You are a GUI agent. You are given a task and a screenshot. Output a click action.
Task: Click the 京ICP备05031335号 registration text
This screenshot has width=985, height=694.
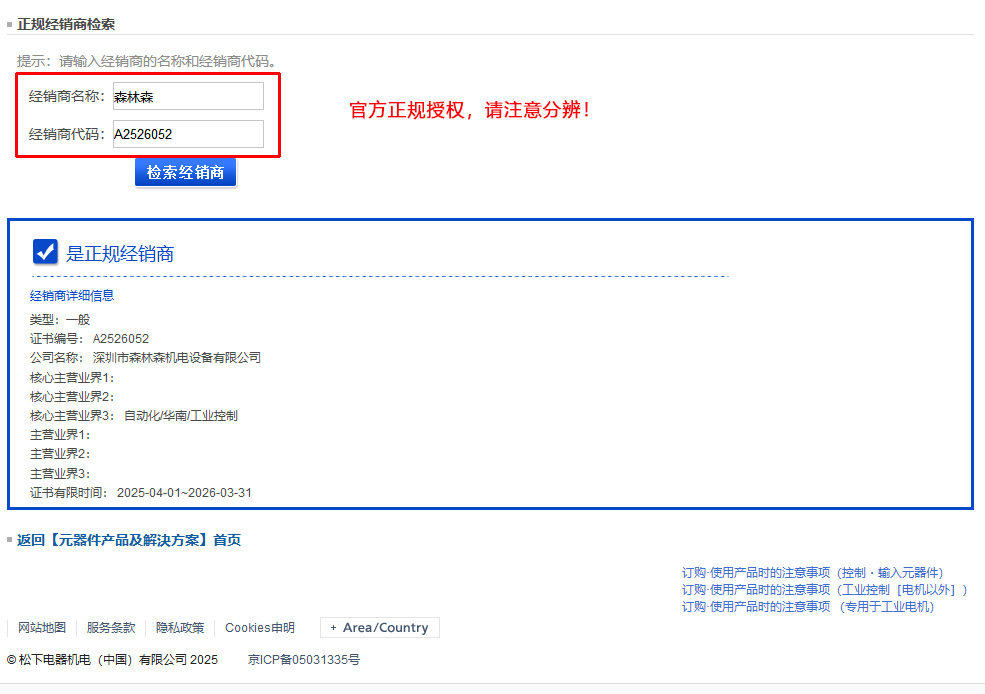coord(304,660)
